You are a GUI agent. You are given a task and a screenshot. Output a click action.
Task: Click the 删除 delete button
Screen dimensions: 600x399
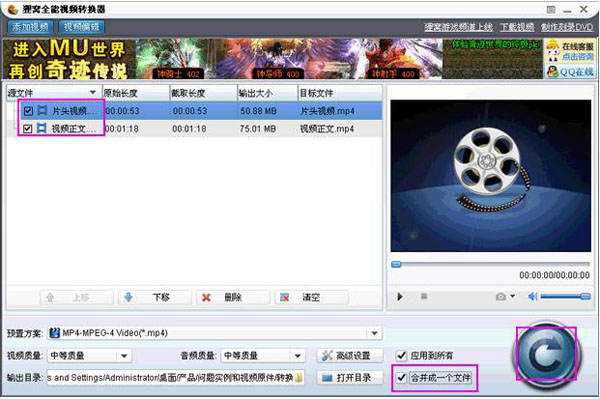(x=233, y=297)
